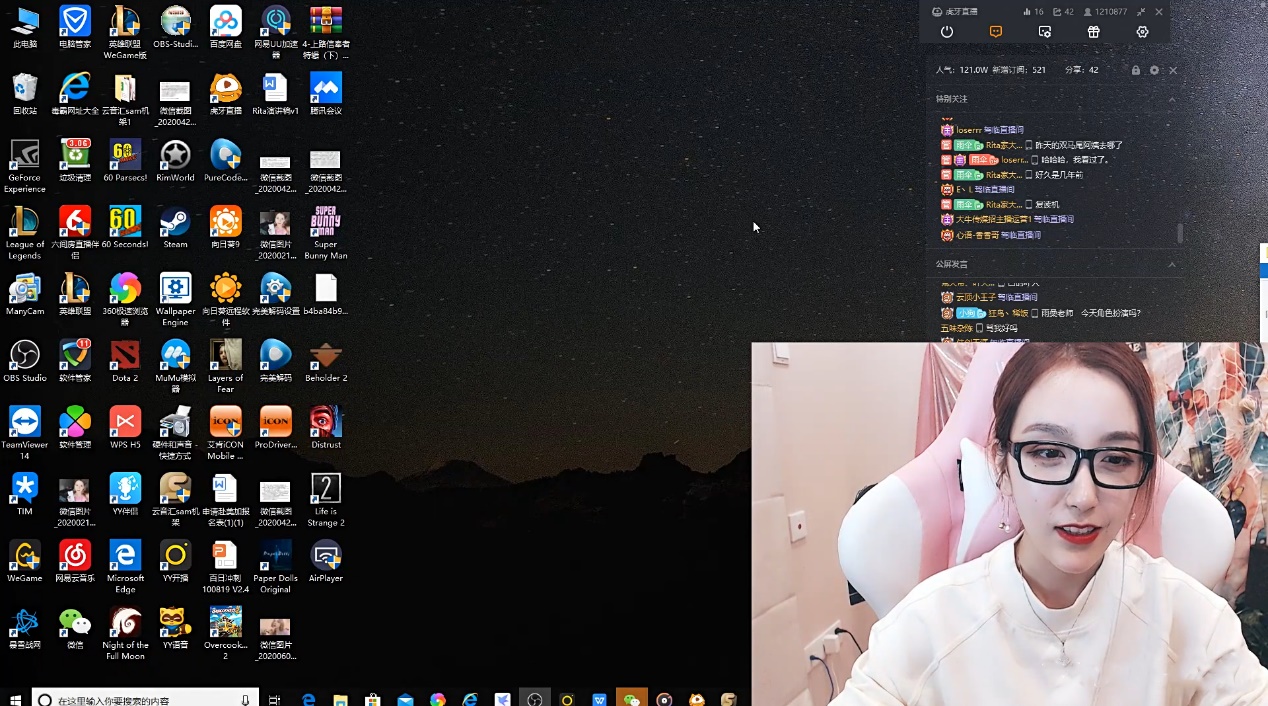Click the taskbar search box

(x=145, y=699)
